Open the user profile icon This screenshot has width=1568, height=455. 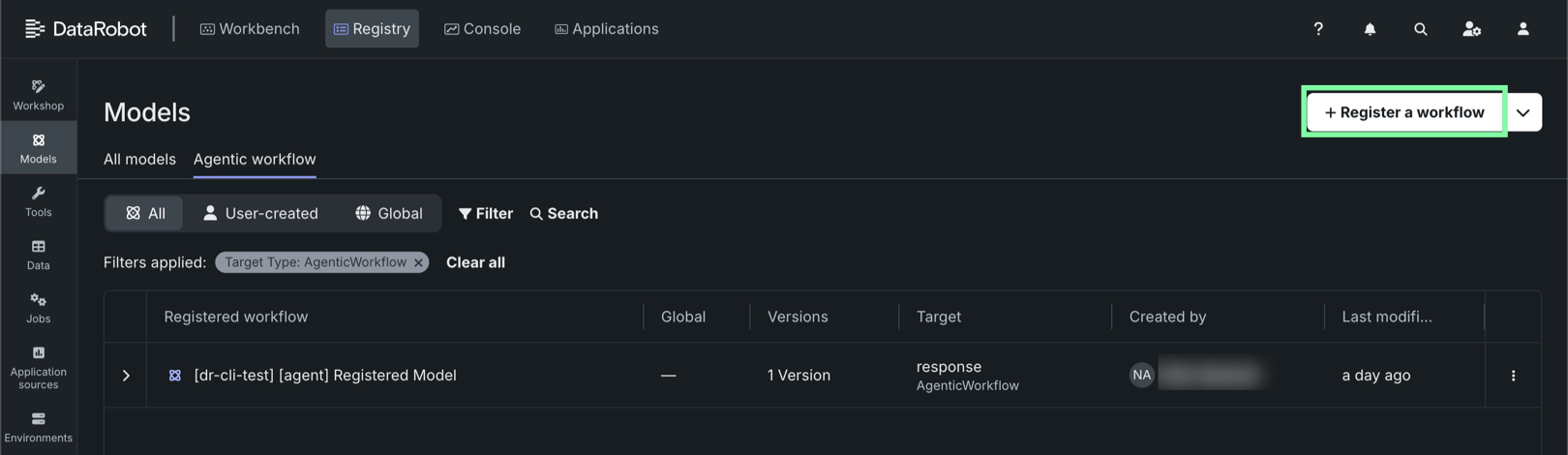point(1523,29)
